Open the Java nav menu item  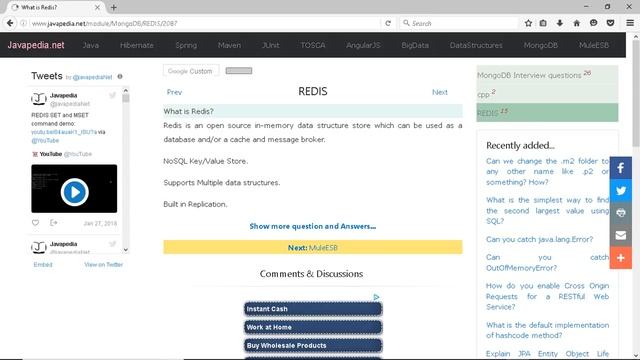[91, 45]
